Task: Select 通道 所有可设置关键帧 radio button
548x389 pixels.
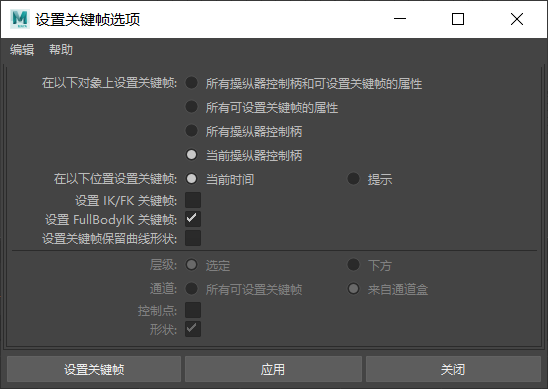Action: (x=192, y=289)
